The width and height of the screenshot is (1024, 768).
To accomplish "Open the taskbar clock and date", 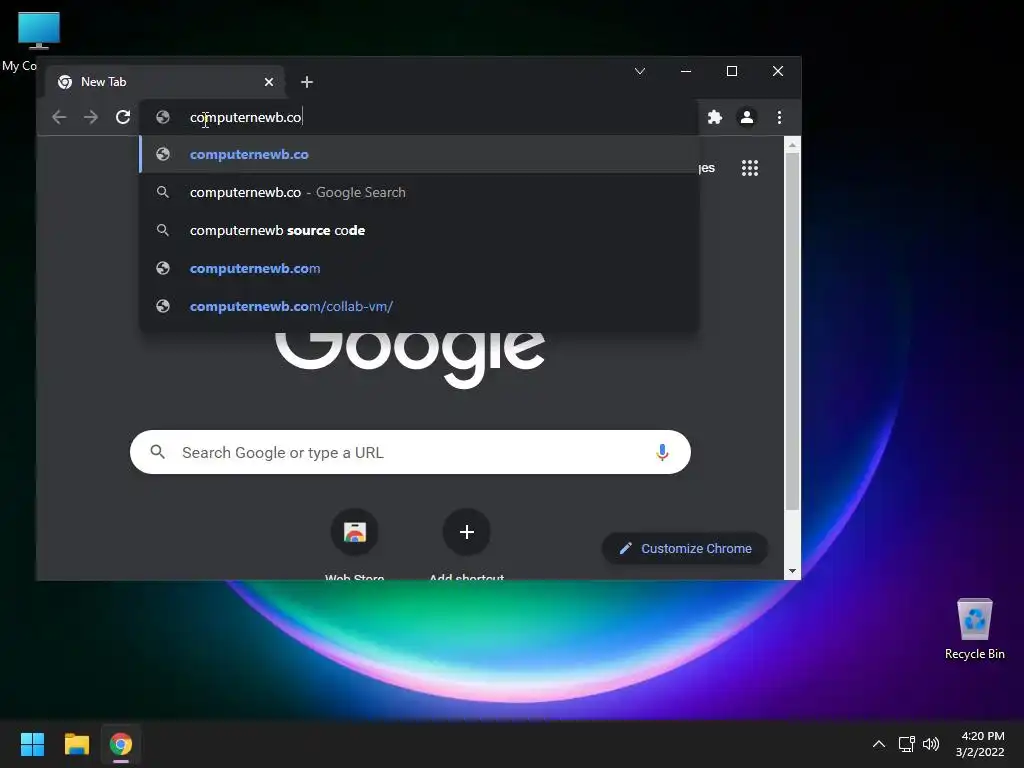I will (x=980, y=744).
